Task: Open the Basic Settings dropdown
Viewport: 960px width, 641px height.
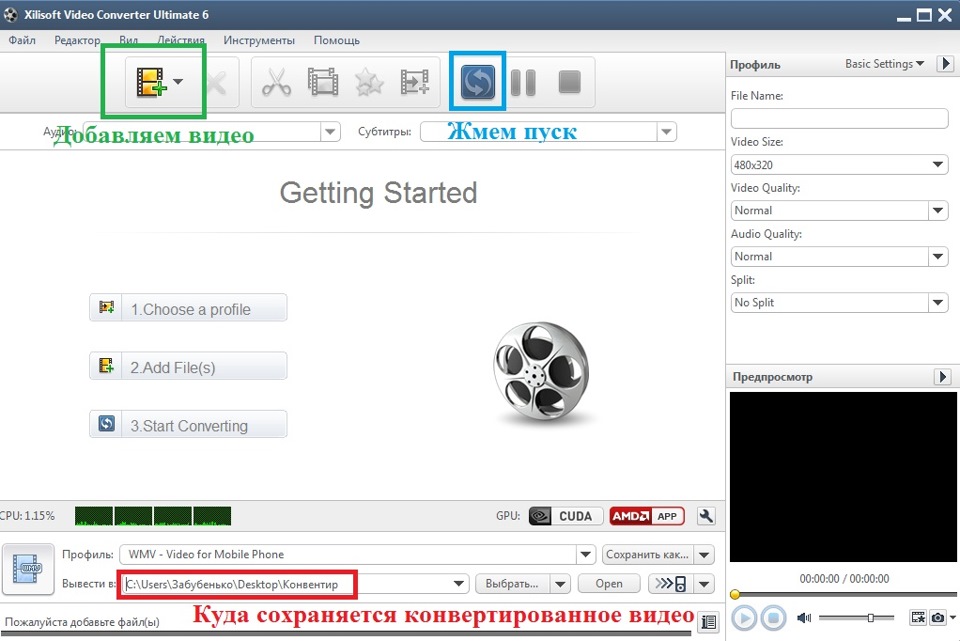Action: pyautogui.click(x=884, y=64)
